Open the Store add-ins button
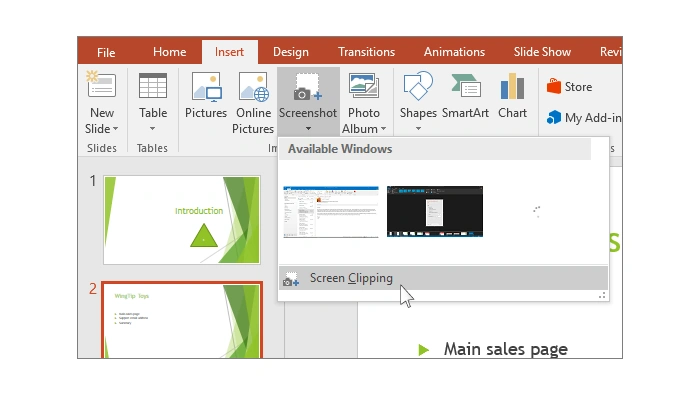 [570, 87]
